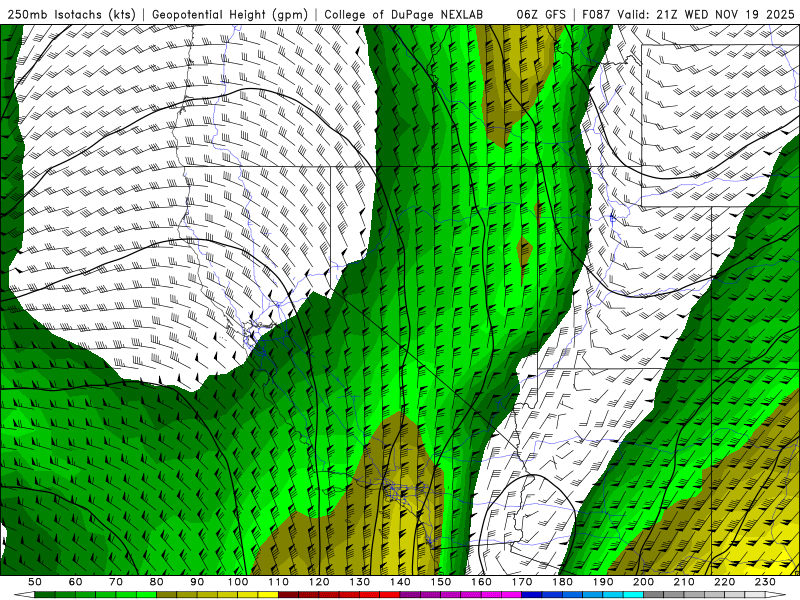Screen dimensions: 800x600
Task: Click the "College of DuPage NEXLAB" label
Action: tap(404, 15)
